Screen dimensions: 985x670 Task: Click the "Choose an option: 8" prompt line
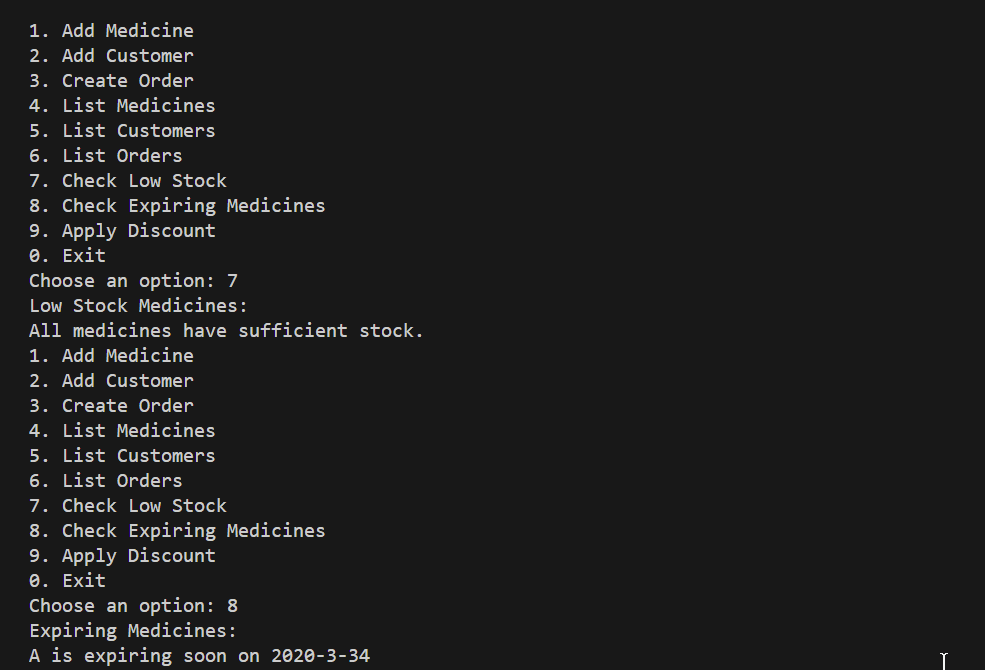pyautogui.click(x=133, y=606)
